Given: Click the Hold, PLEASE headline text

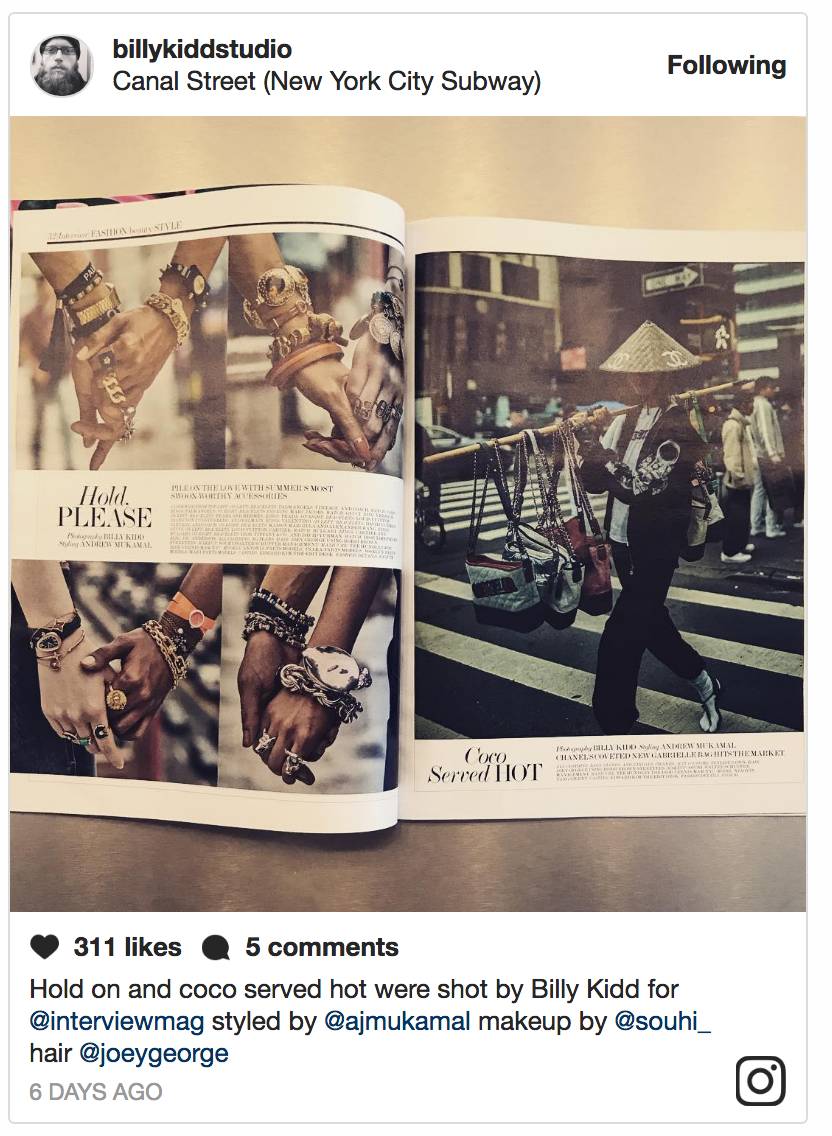Looking at the screenshot, I should (x=105, y=508).
